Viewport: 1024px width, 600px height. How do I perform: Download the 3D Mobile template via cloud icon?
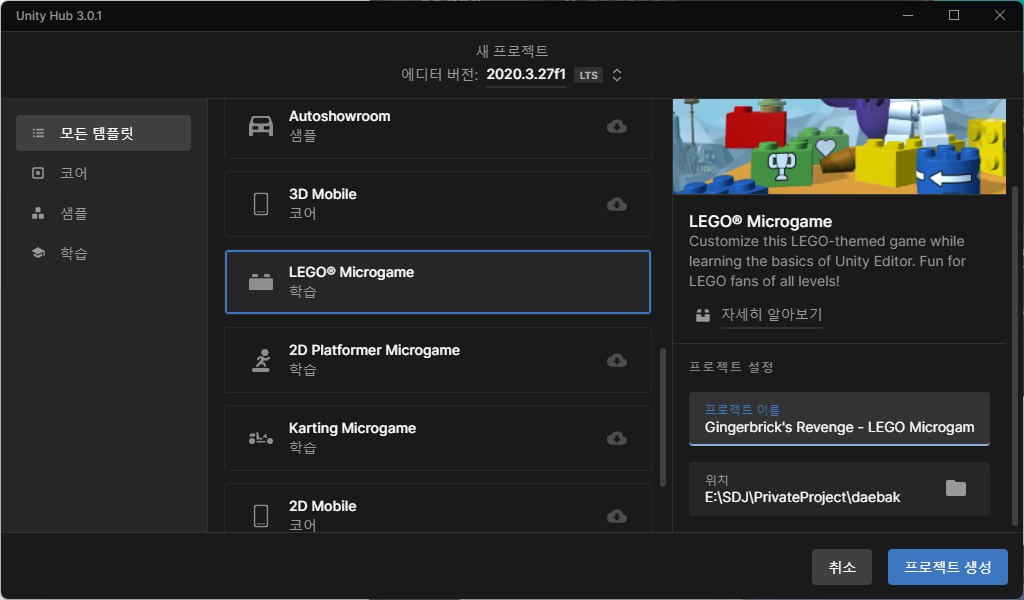point(616,204)
